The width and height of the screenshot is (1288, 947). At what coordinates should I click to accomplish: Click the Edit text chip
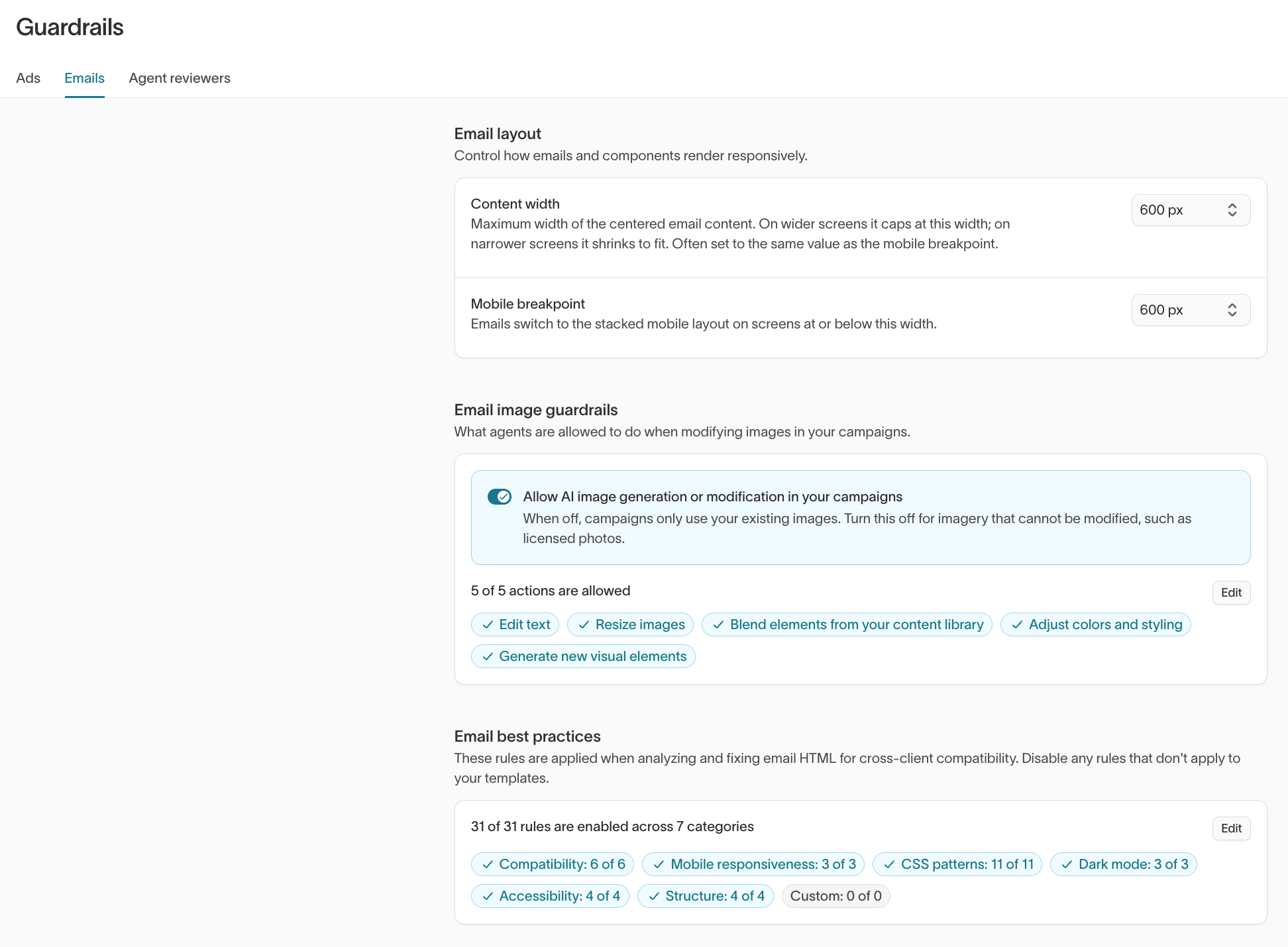pos(515,624)
